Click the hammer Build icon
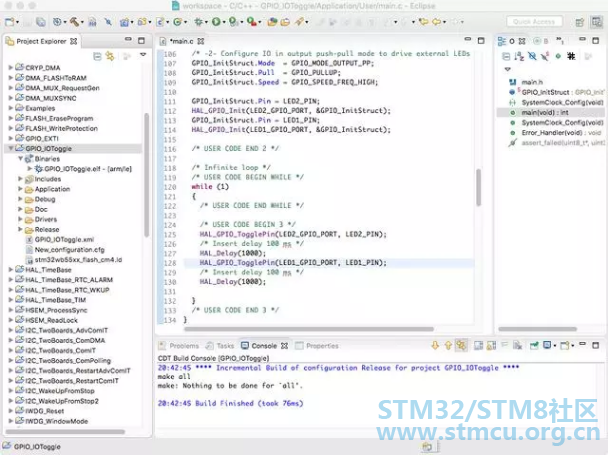Screen dimensions: 609x455 tap(74, 22)
